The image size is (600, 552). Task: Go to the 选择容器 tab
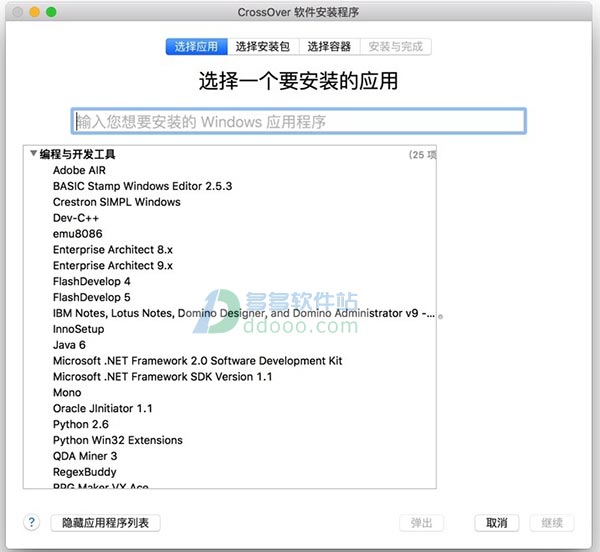pyautogui.click(x=329, y=47)
